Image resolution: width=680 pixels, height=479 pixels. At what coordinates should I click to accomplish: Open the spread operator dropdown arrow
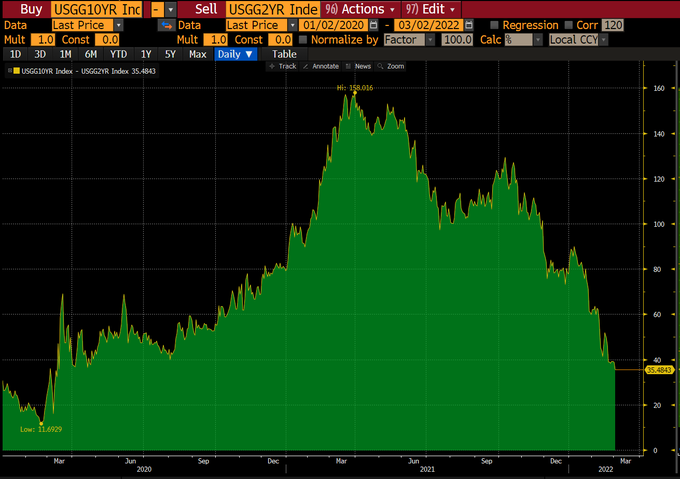point(171,9)
